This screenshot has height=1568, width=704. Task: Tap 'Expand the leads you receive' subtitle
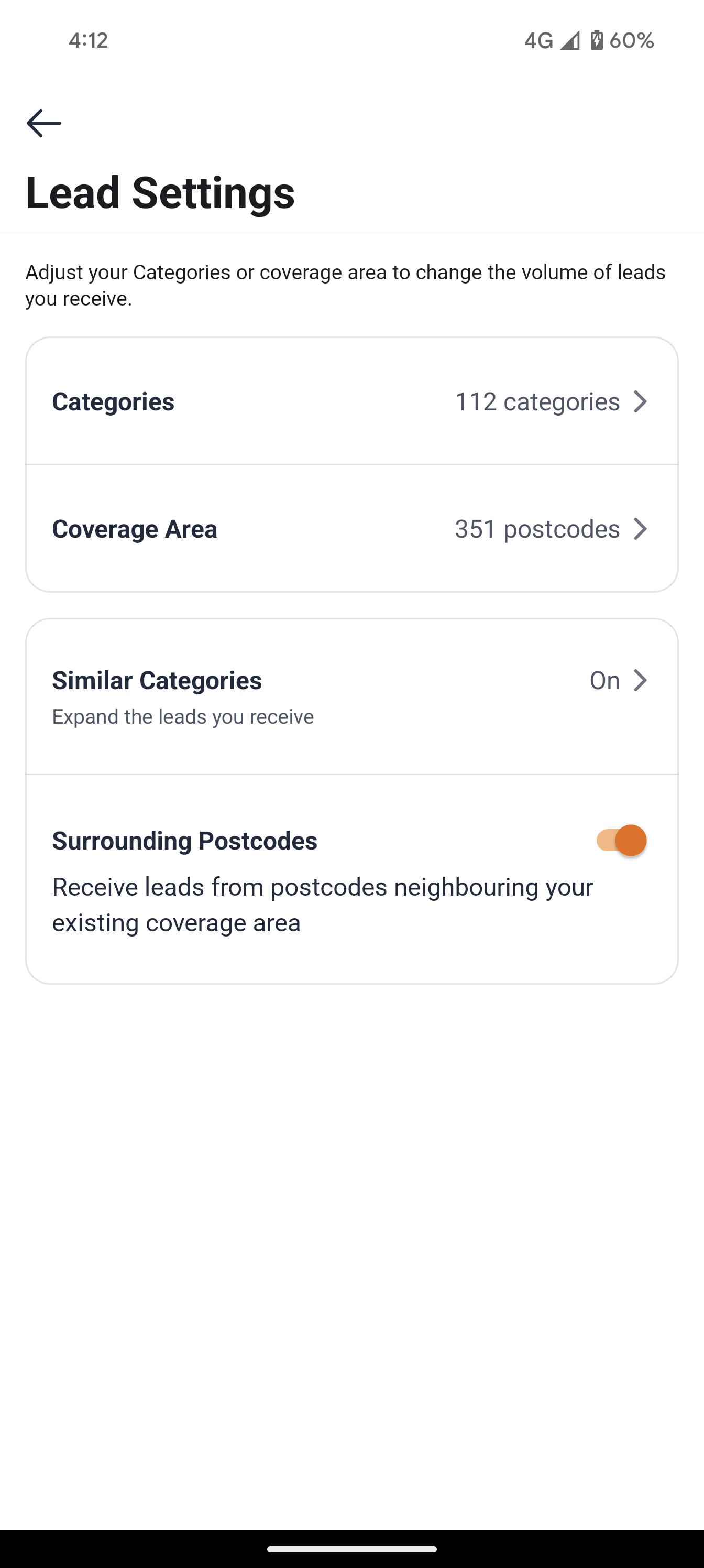182,717
